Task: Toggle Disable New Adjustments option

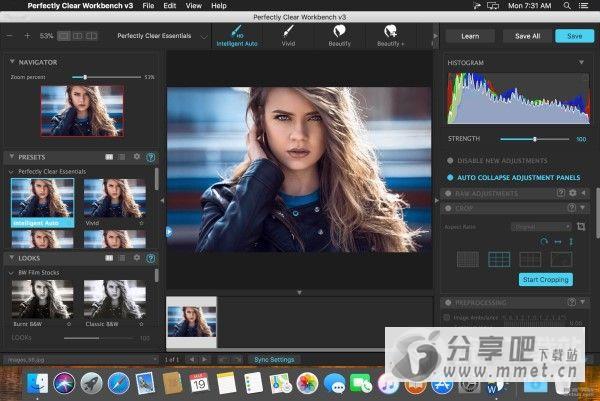Action: (x=450, y=161)
